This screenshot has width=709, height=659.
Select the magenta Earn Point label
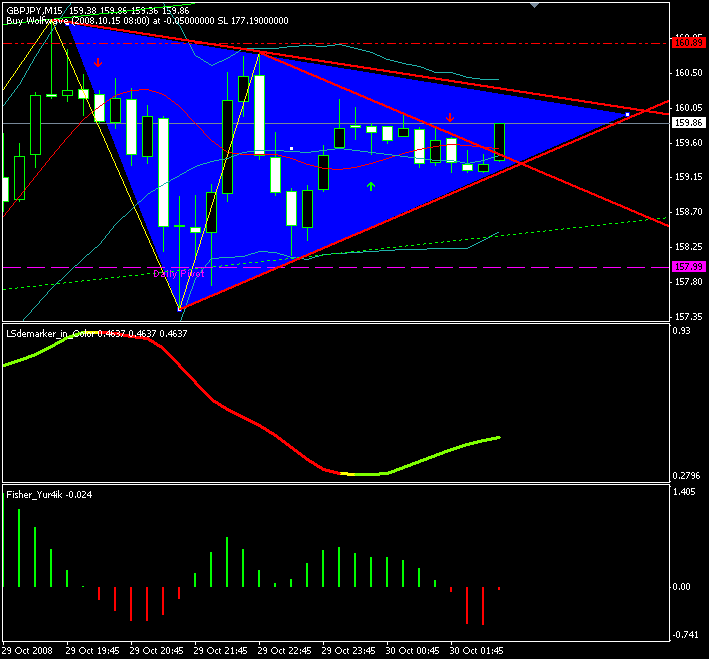pos(179,273)
